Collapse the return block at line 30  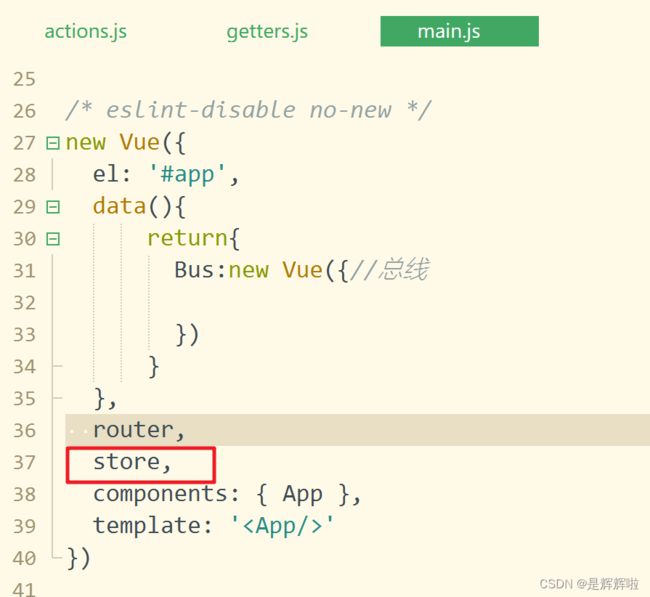tap(53, 239)
